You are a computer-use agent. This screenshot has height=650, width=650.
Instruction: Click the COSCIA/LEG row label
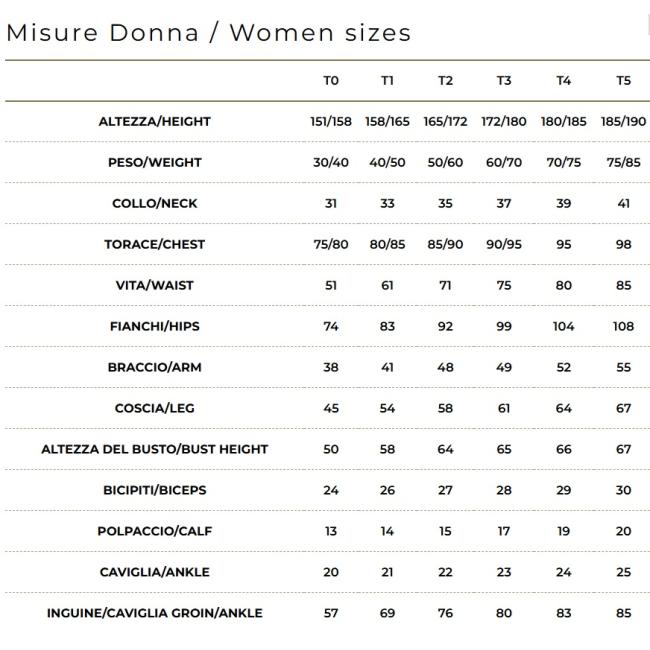(x=155, y=408)
